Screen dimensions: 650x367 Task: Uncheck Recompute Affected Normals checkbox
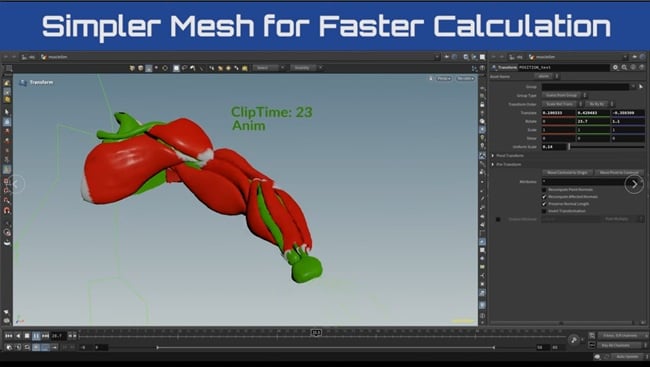[544, 197]
